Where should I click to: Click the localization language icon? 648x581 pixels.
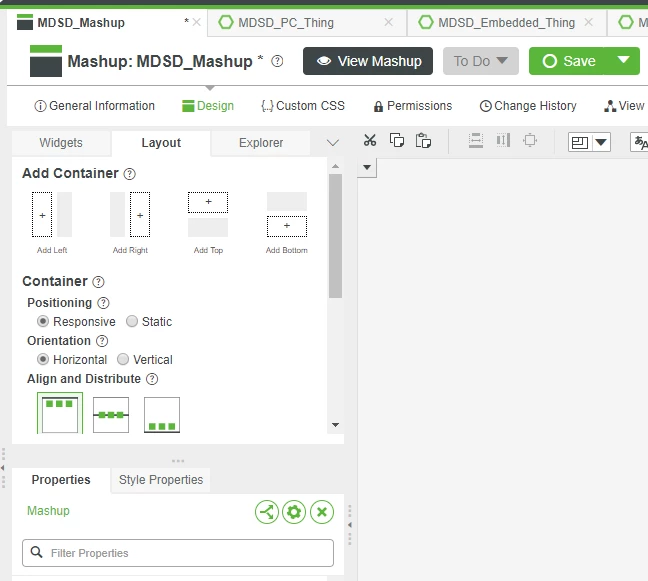pyautogui.click(x=640, y=143)
